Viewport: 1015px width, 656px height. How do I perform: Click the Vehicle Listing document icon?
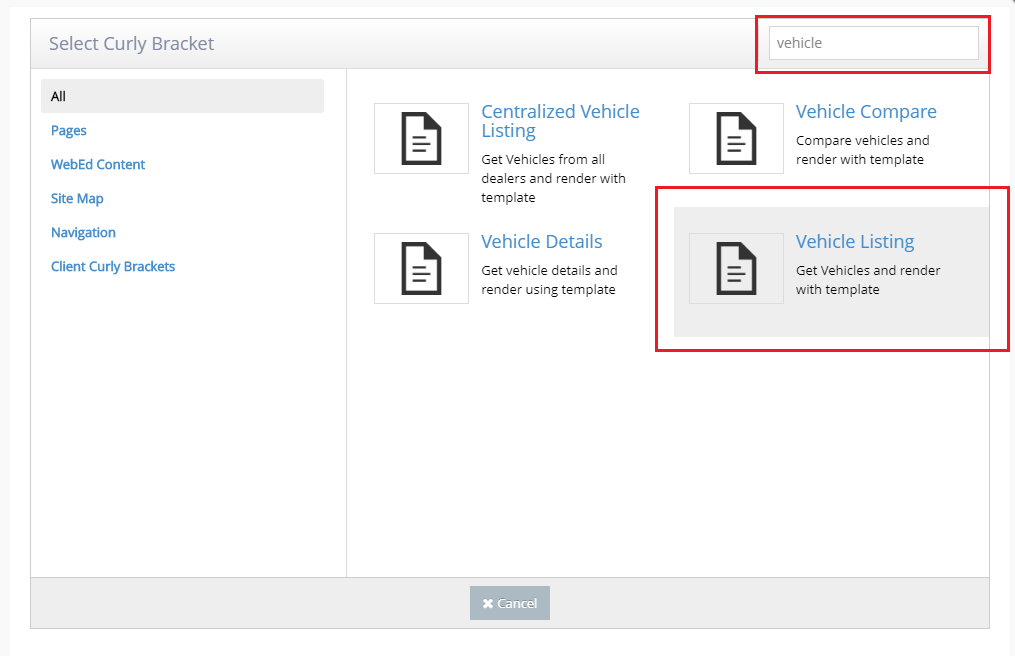point(736,268)
